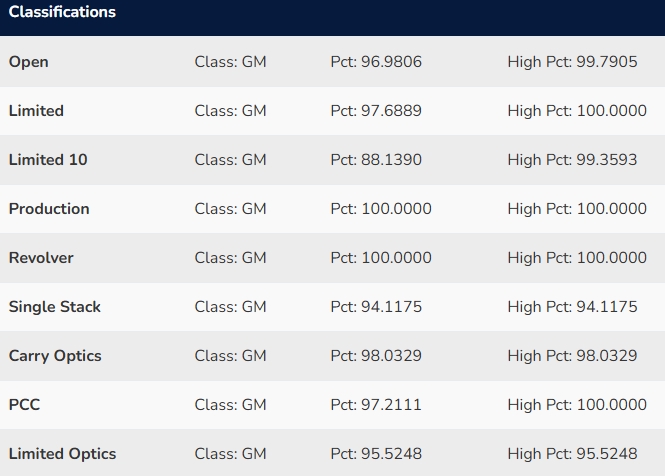
Task: Click the Single Stack division label
Action: pyautogui.click(x=55, y=307)
